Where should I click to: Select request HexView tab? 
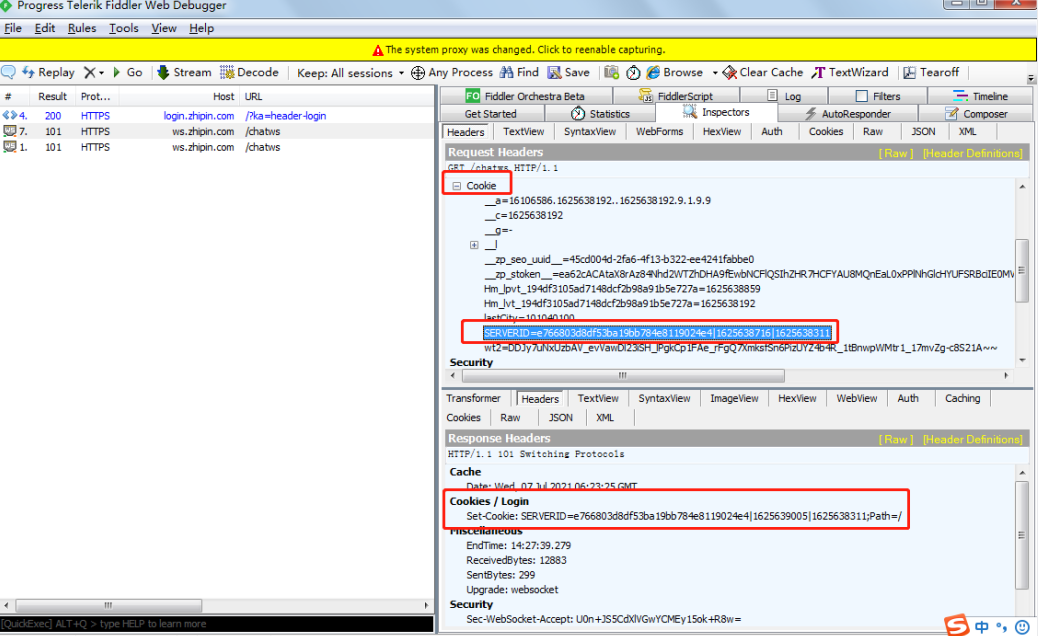[x=722, y=132]
